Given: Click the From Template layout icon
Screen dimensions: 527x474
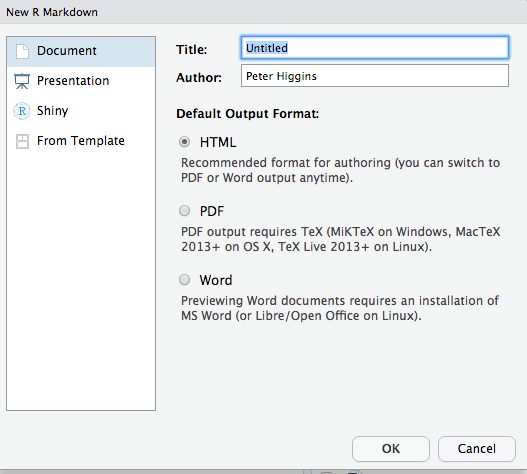Looking at the screenshot, I should tap(22, 141).
